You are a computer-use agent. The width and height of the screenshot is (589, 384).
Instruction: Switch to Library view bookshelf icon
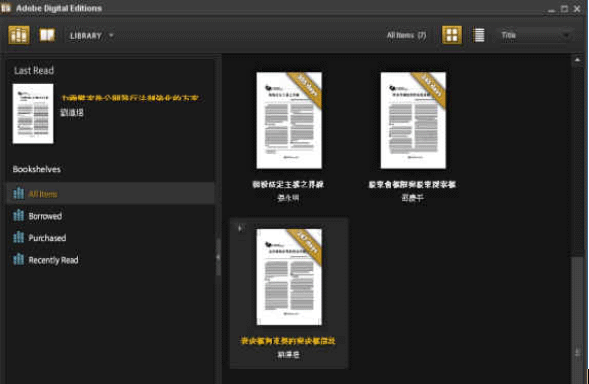[19, 35]
